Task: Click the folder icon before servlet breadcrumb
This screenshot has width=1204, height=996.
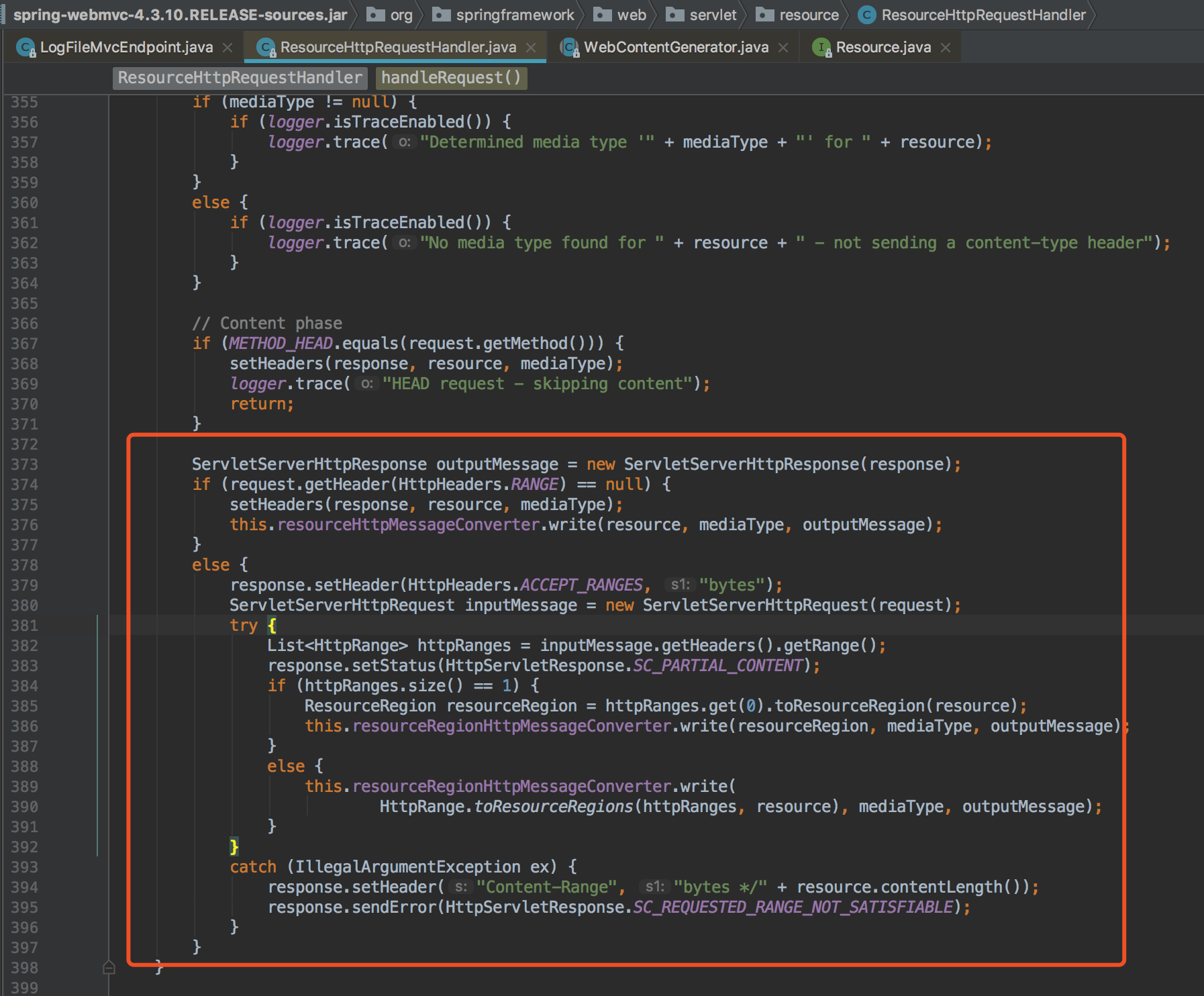Action: tap(675, 15)
